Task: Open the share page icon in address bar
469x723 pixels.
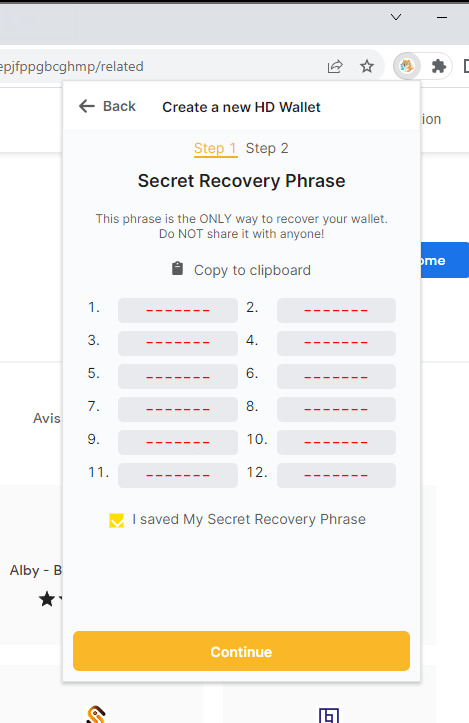Action: 335,66
